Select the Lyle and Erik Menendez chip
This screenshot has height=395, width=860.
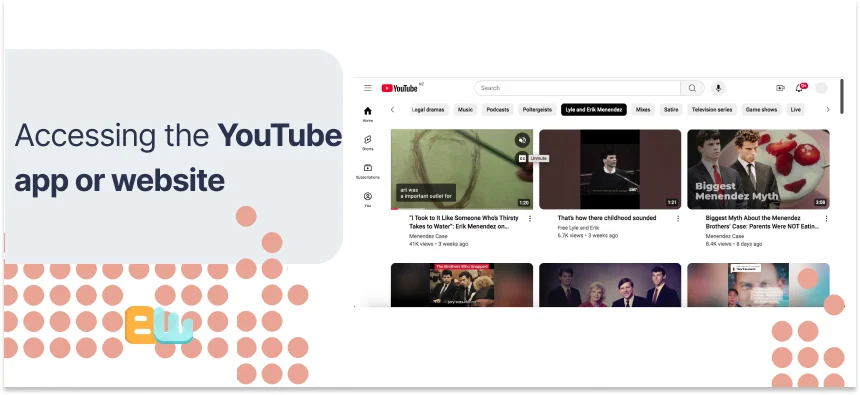coord(594,110)
